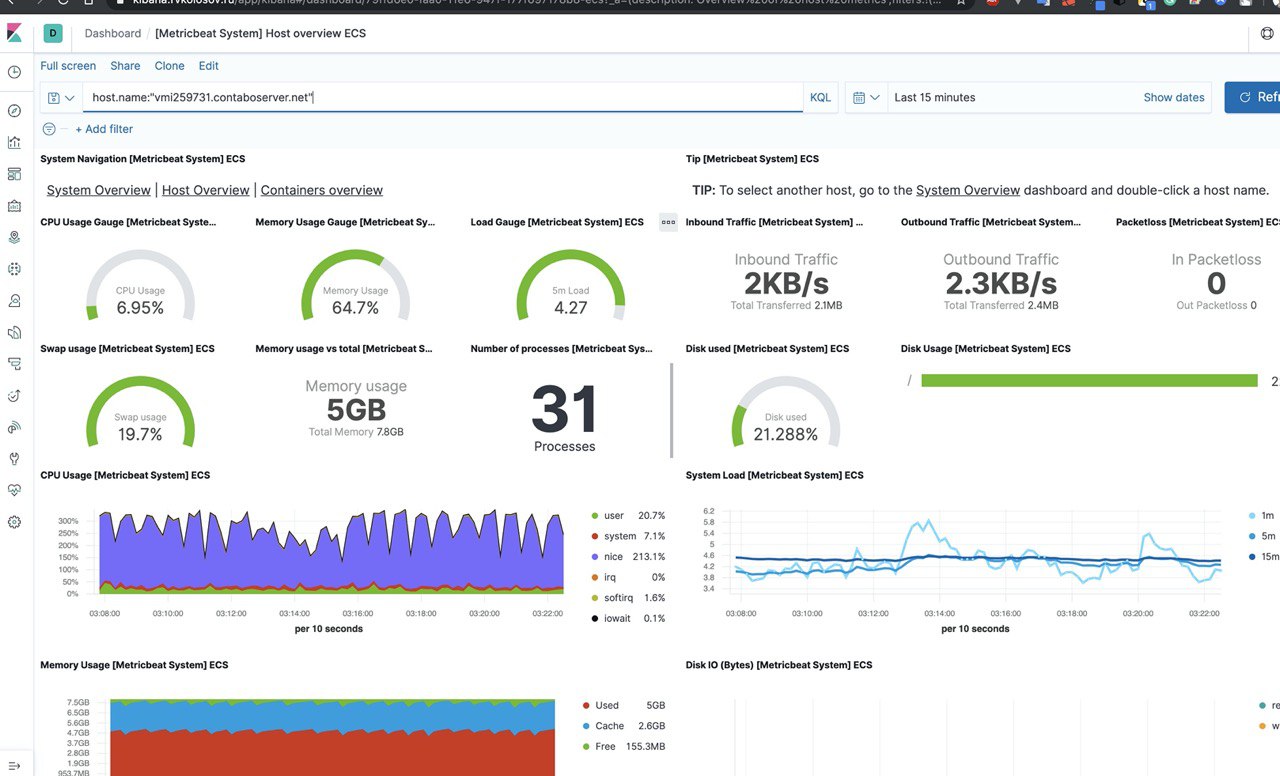Open Maps from the side navigation
Viewport: 1280px width, 776px height.
[14, 237]
